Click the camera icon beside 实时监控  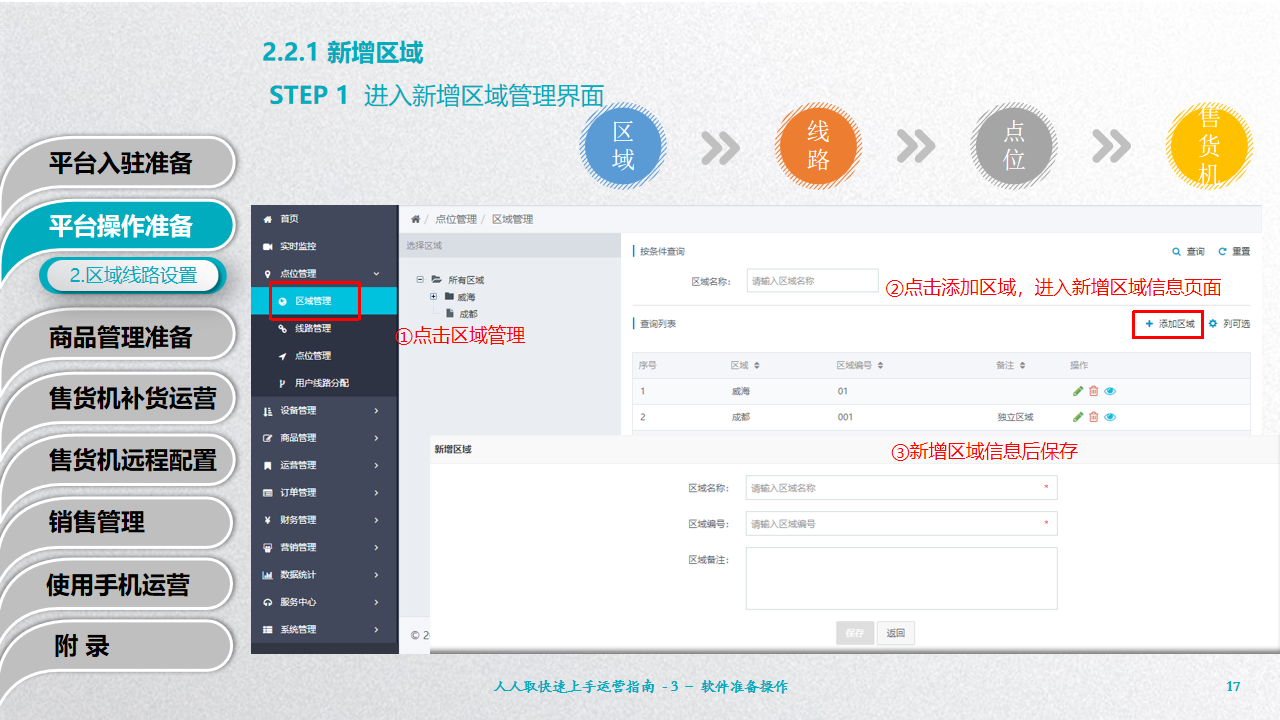point(267,246)
